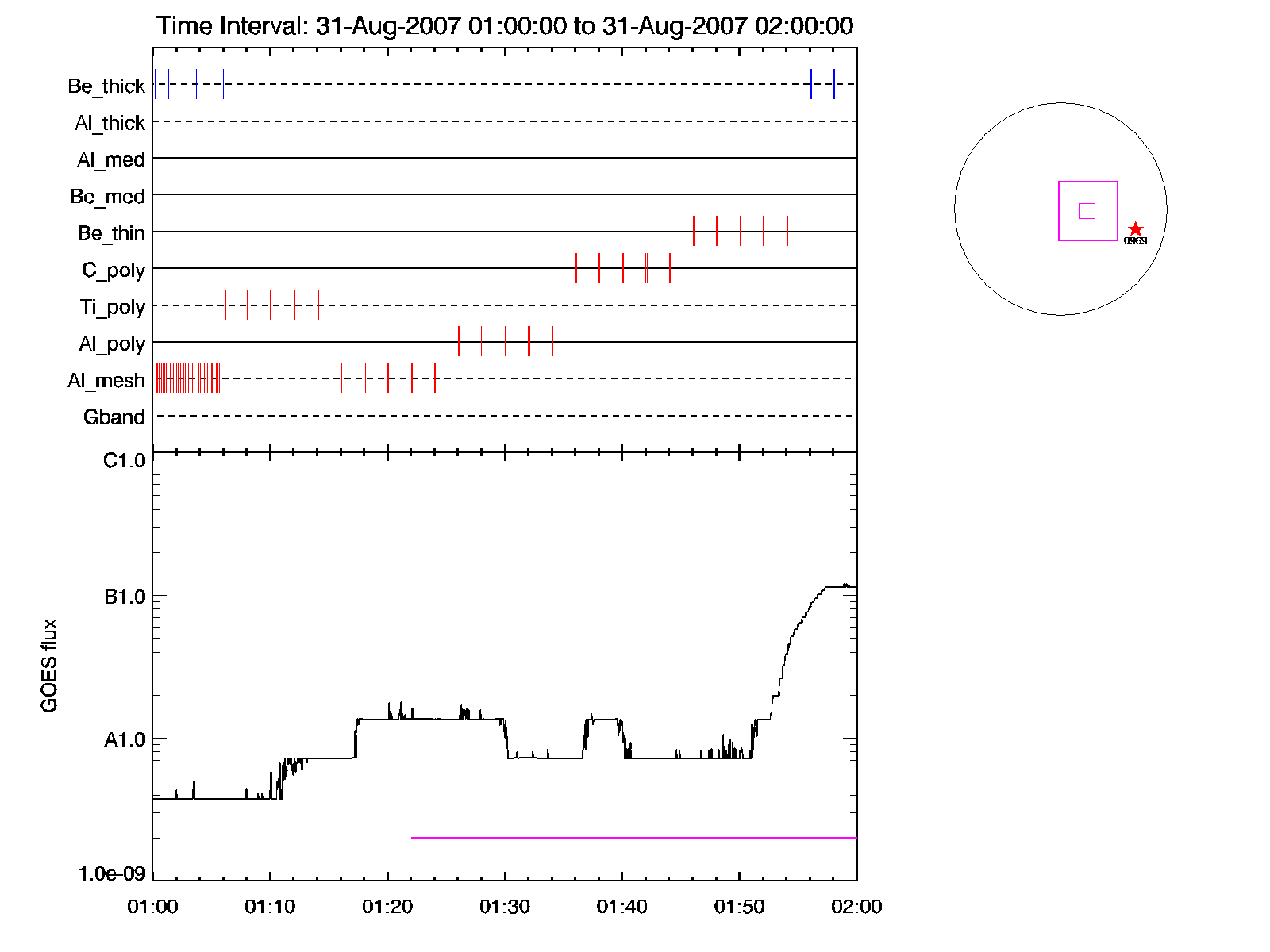Image resolution: width=1270 pixels, height=952 pixels.
Task: Click the Time Interval title text
Action: 505,25
